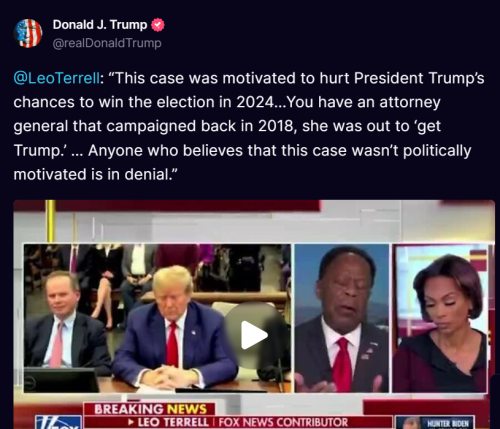Open the flag-patterned profile avatar
Viewport: 500px width, 429px height.
28,33
